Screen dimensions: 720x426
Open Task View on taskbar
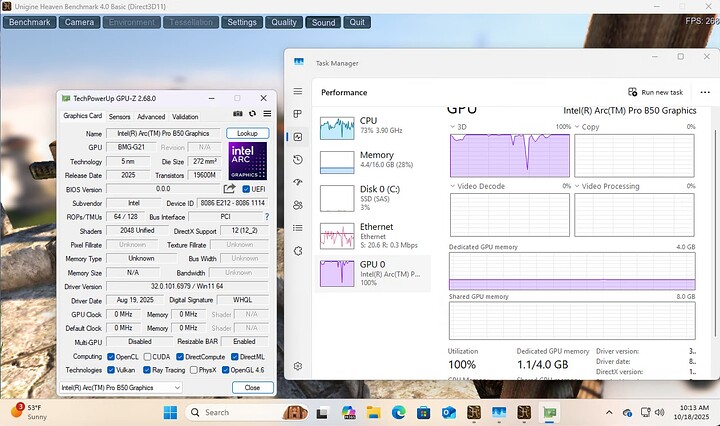pyautogui.click(x=322, y=413)
